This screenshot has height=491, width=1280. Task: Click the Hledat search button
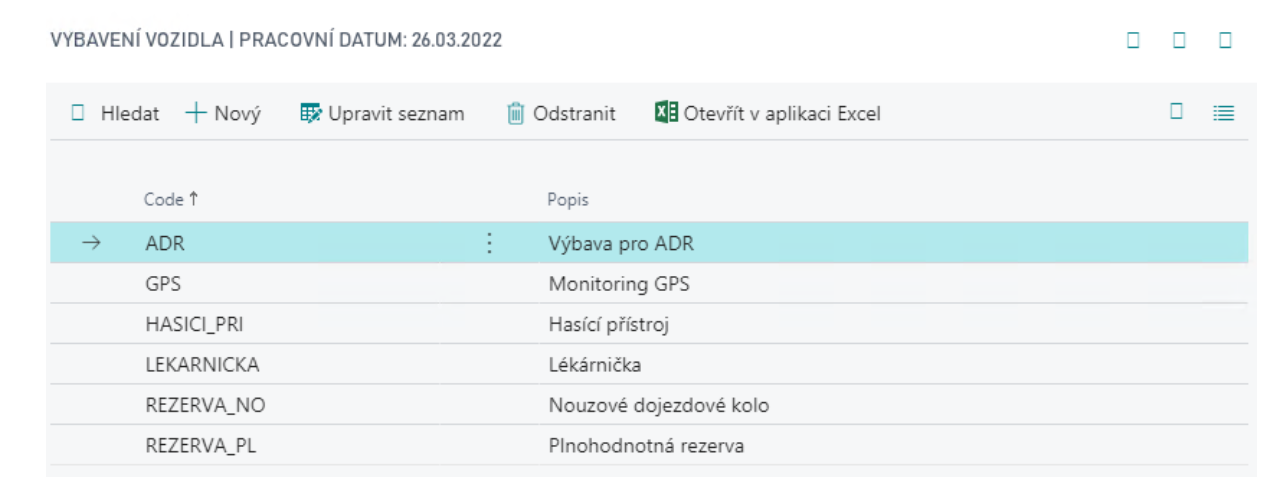[x=116, y=114]
